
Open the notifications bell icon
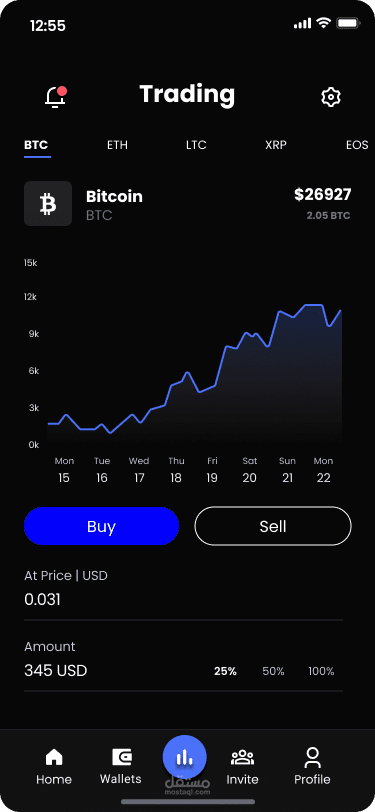(x=55, y=97)
